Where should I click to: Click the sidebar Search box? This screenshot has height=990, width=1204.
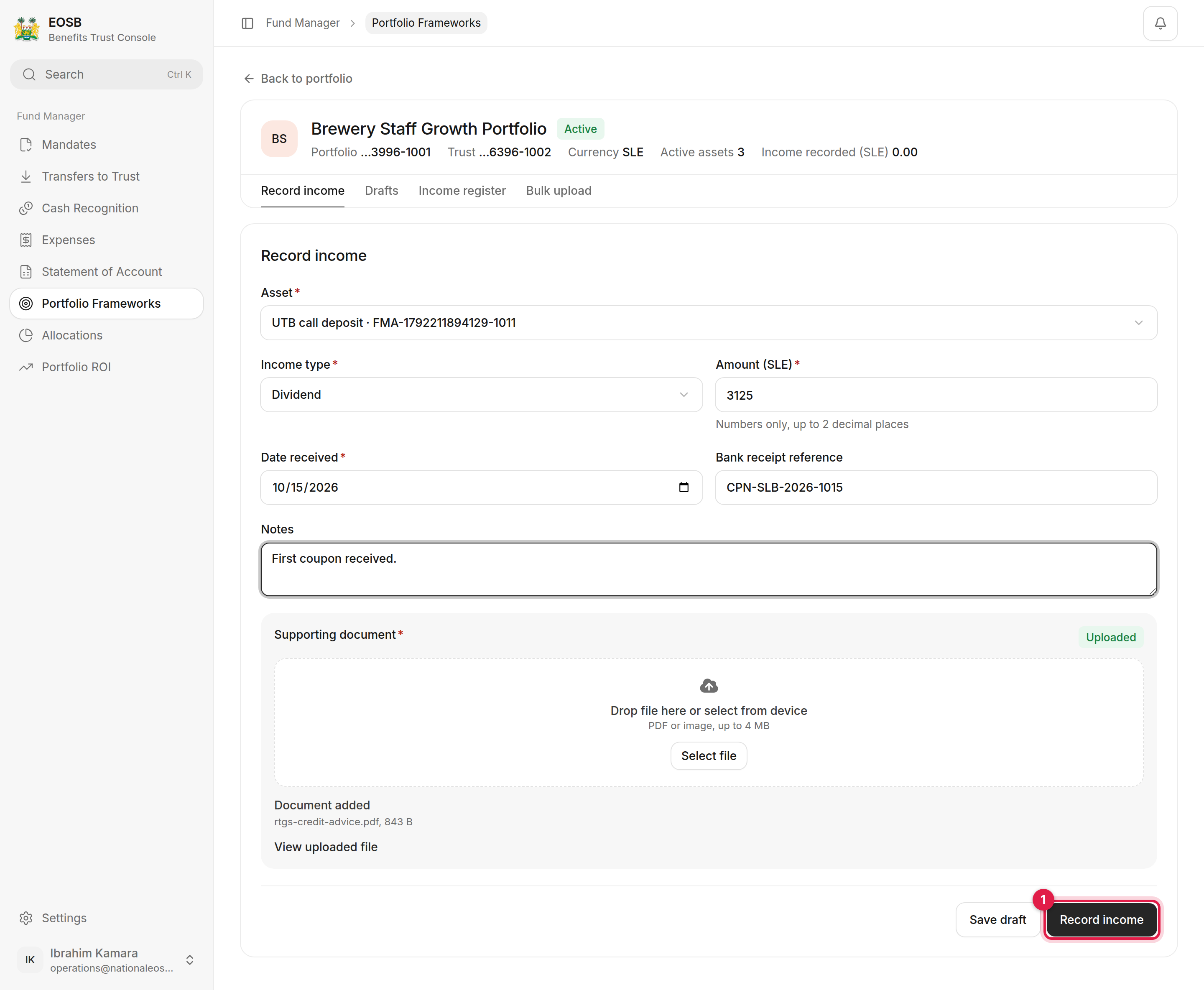pos(107,75)
